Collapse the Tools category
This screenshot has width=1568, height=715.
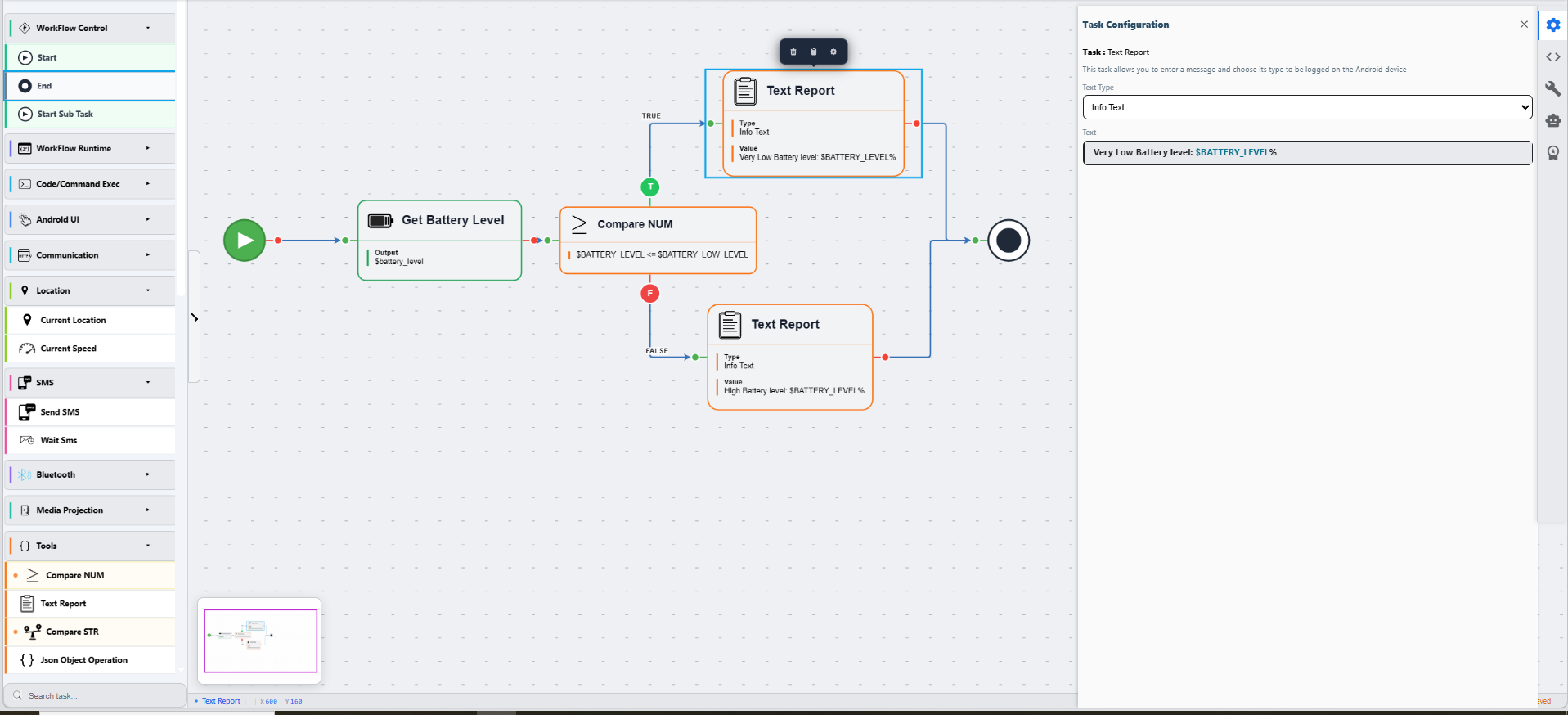click(90, 546)
